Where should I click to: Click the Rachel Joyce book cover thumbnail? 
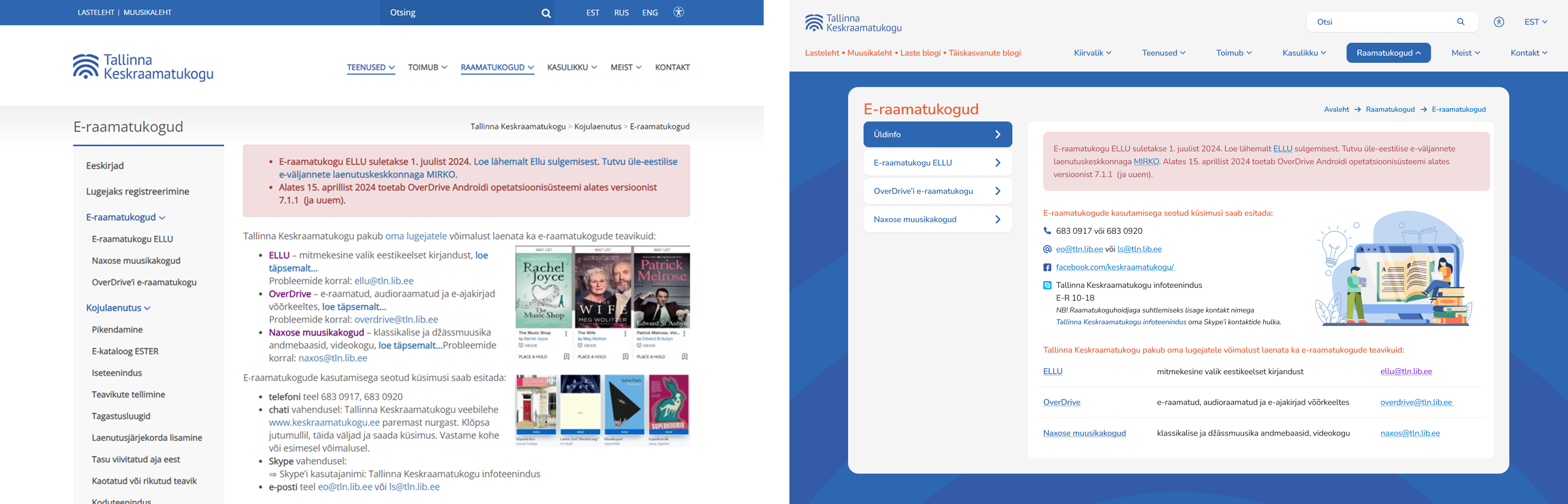tap(544, 287)
